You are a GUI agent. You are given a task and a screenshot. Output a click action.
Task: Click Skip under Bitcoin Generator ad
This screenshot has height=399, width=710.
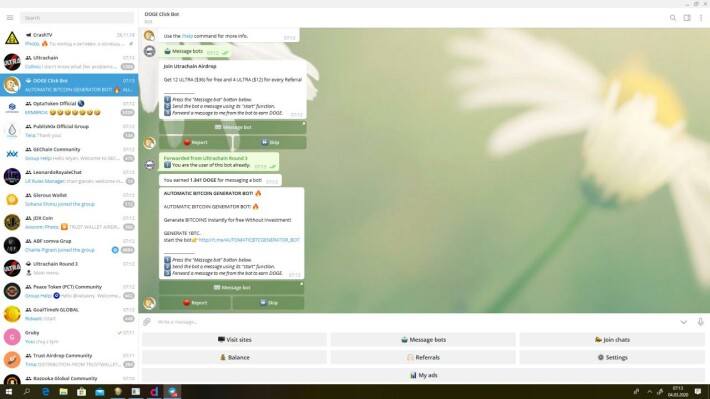click(x=268, y=303)
